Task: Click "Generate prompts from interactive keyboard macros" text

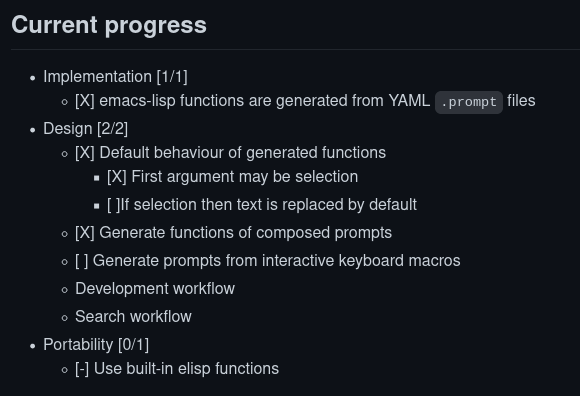Action: (x=277, y=261)
